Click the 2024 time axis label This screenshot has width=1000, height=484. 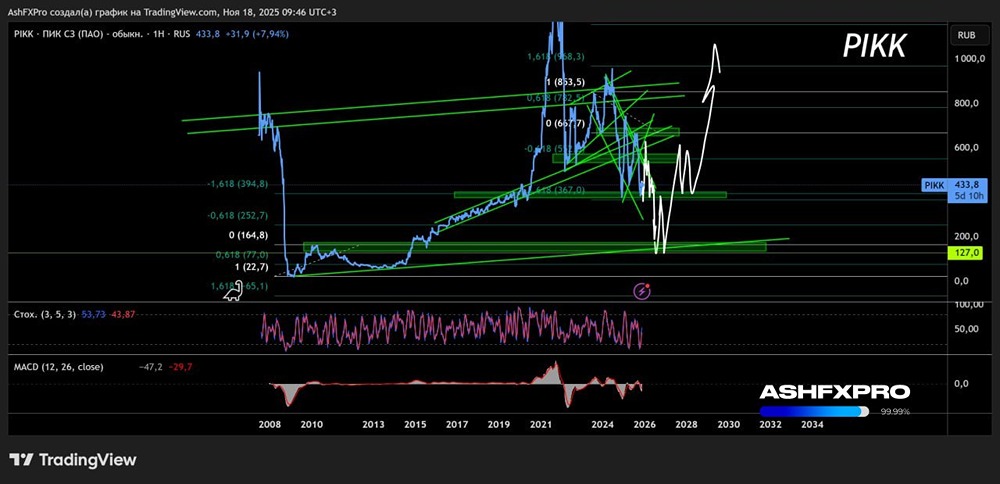(603, 424)
